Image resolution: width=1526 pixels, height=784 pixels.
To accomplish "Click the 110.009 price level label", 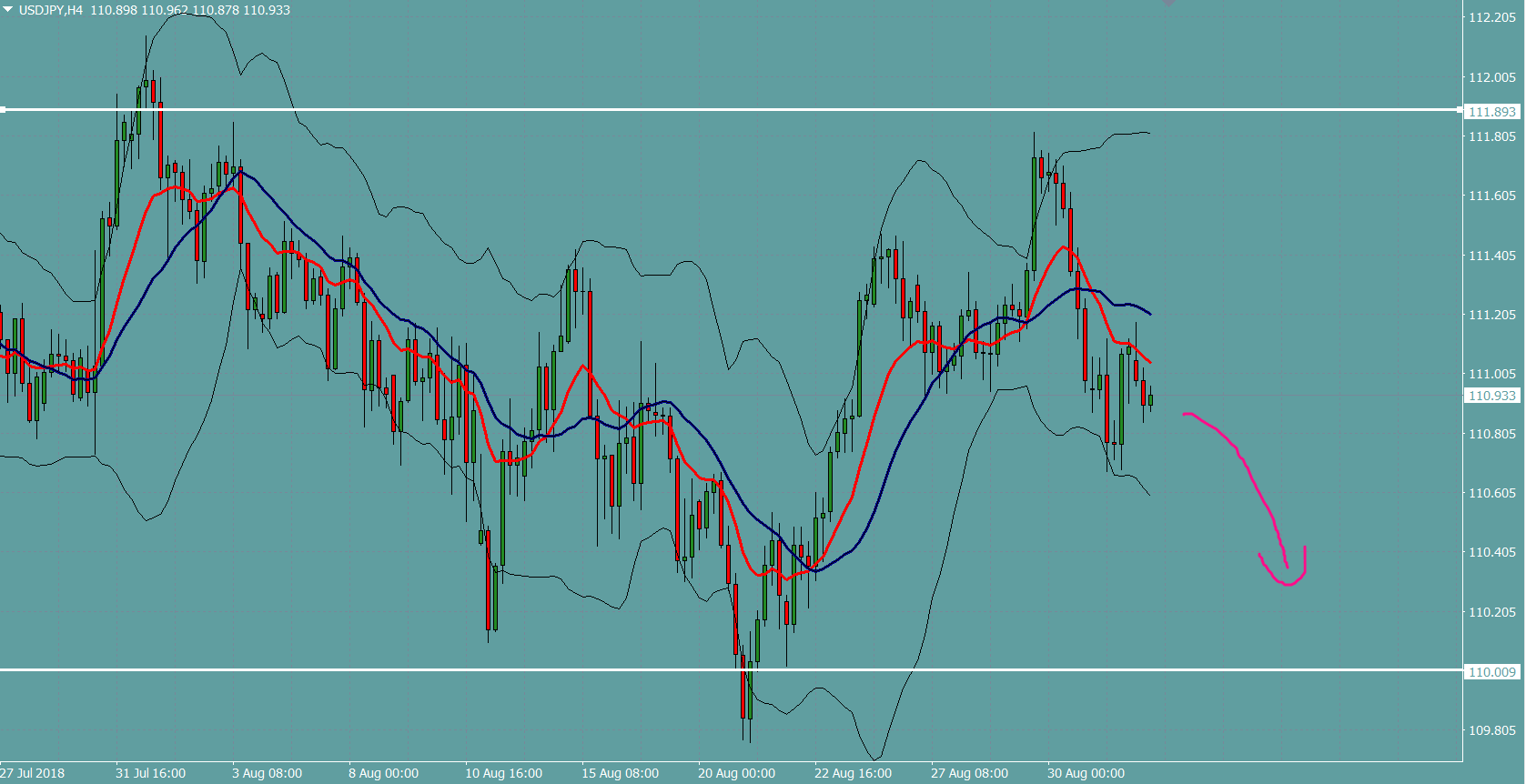I will point(1492,672).
